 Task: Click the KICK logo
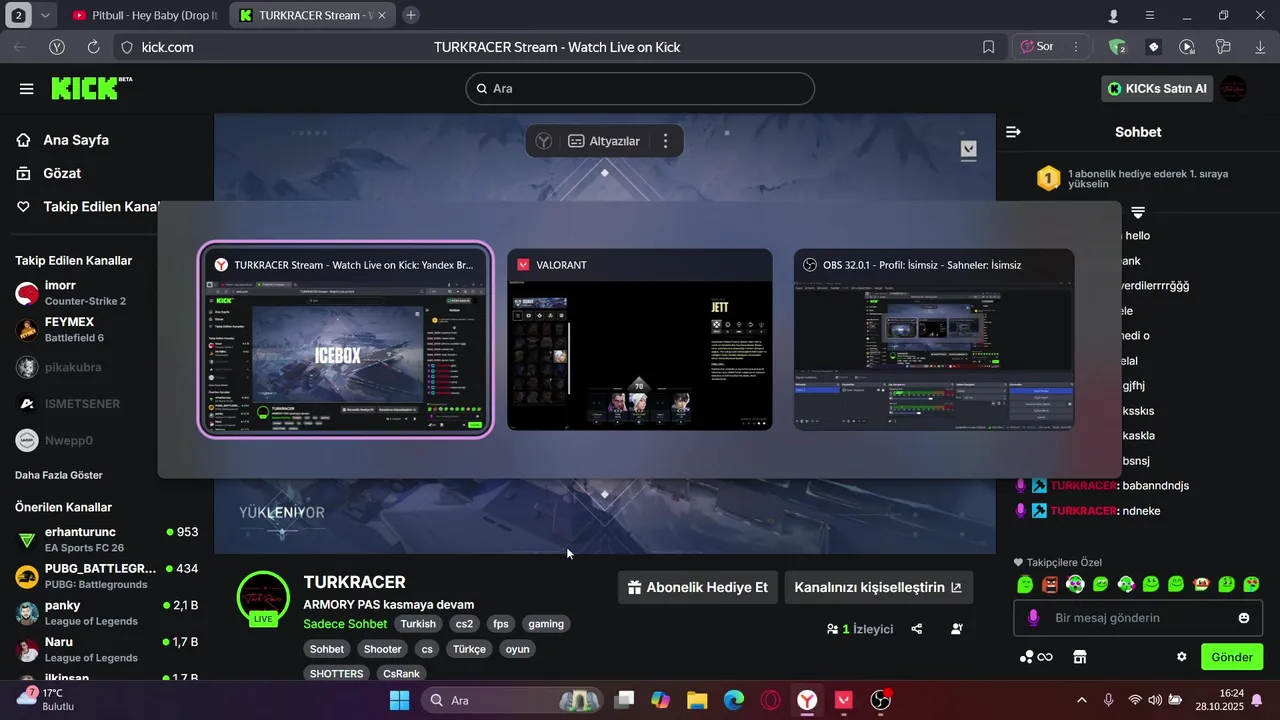click(x=91, y=88)
